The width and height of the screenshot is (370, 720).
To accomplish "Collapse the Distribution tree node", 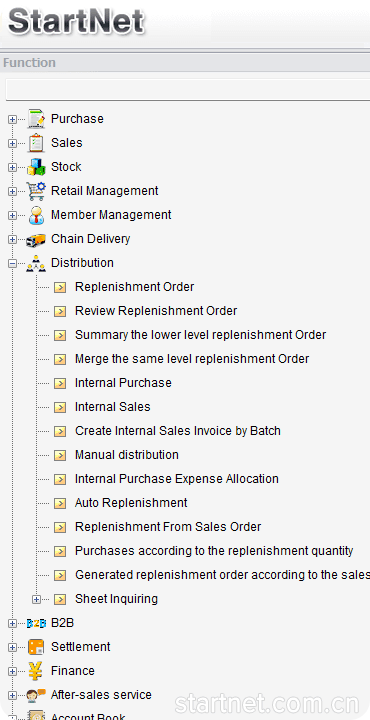I will point(12,264).
